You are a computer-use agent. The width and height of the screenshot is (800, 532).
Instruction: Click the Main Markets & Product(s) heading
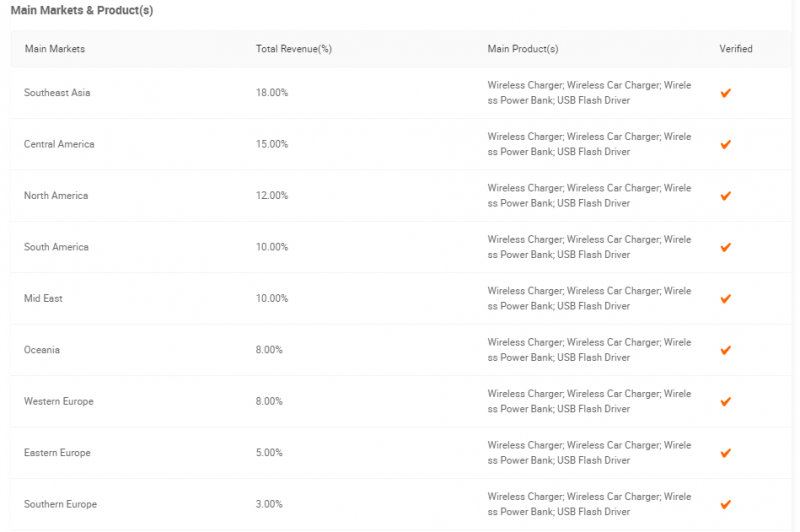82,10
